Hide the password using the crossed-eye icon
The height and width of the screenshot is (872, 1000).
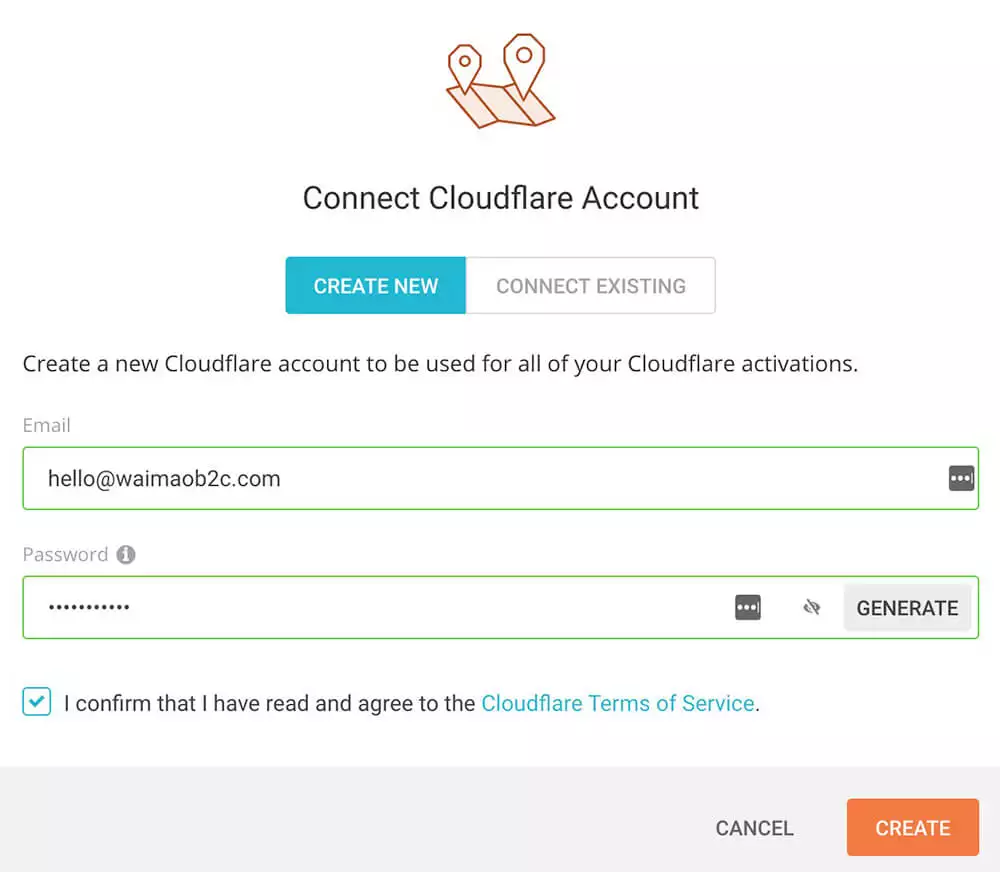811,607
